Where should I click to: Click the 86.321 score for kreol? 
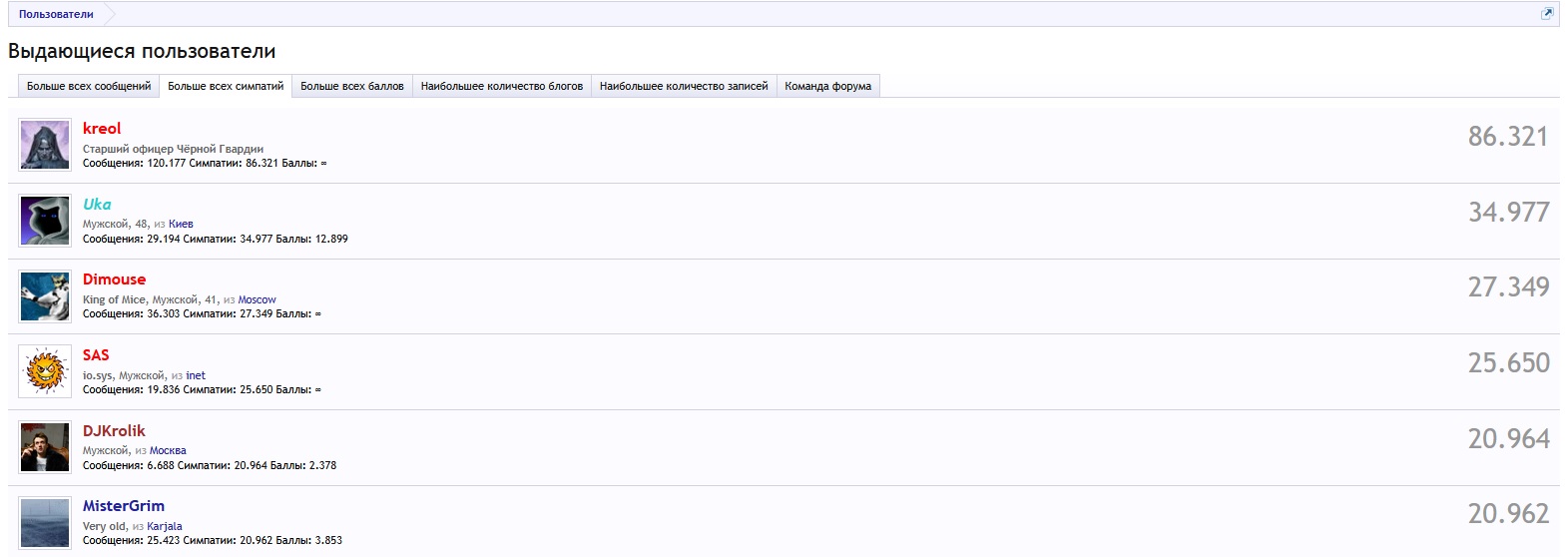pyautogui.click(x=1508, y=137)
